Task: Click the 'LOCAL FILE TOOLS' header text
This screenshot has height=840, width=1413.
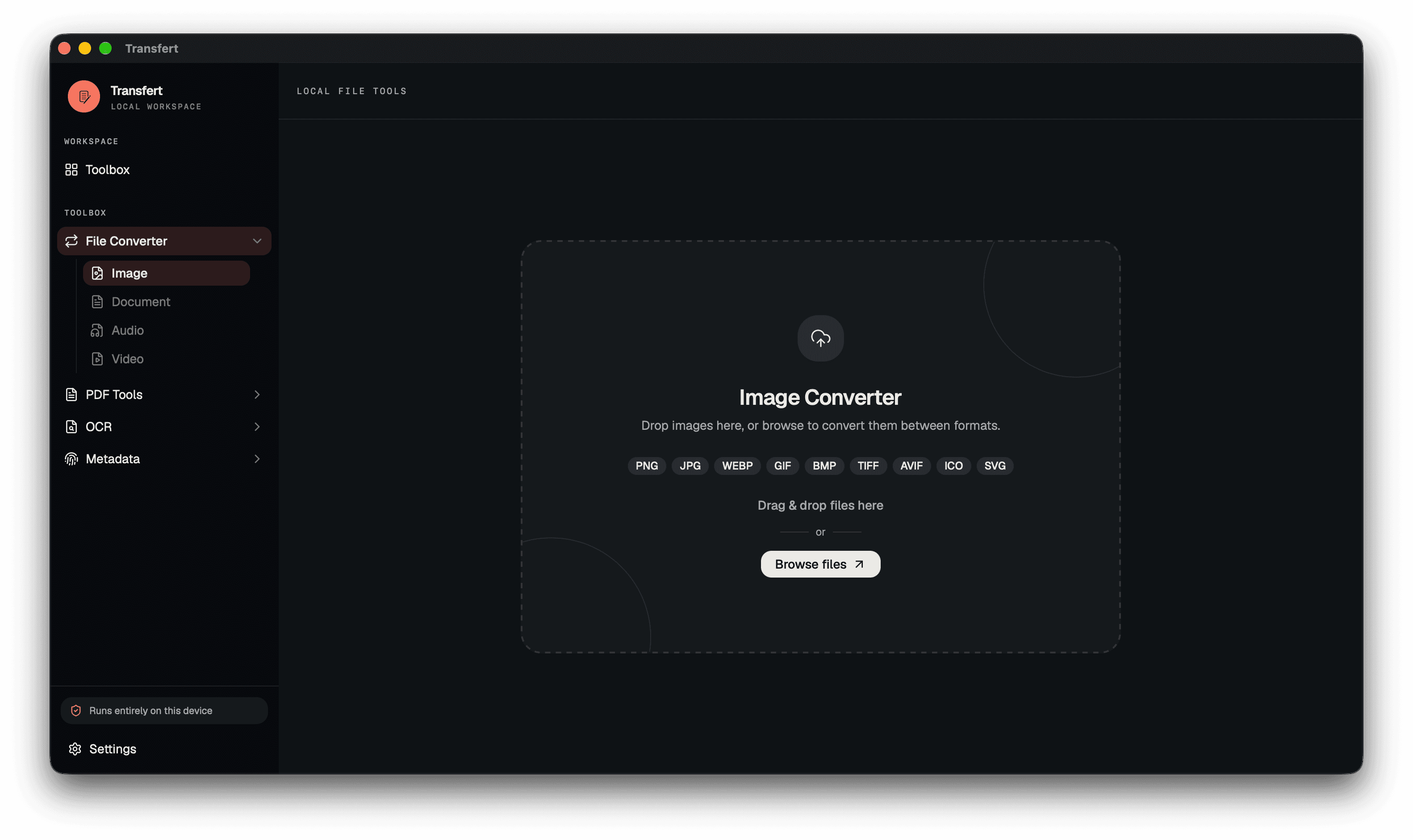Action: [x=352, y=91]
